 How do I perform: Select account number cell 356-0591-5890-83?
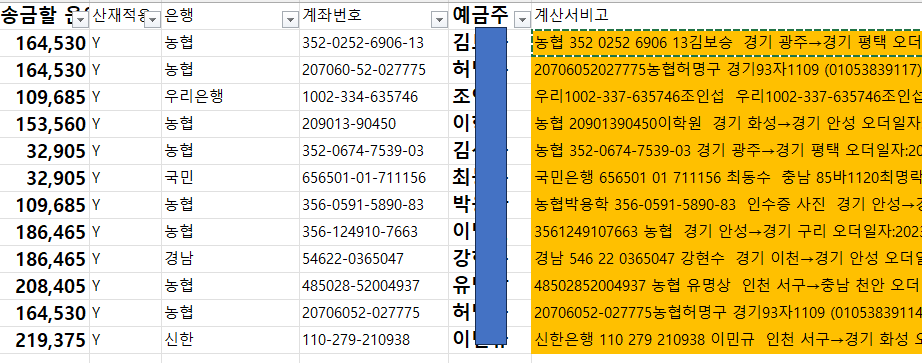(374, 205)
